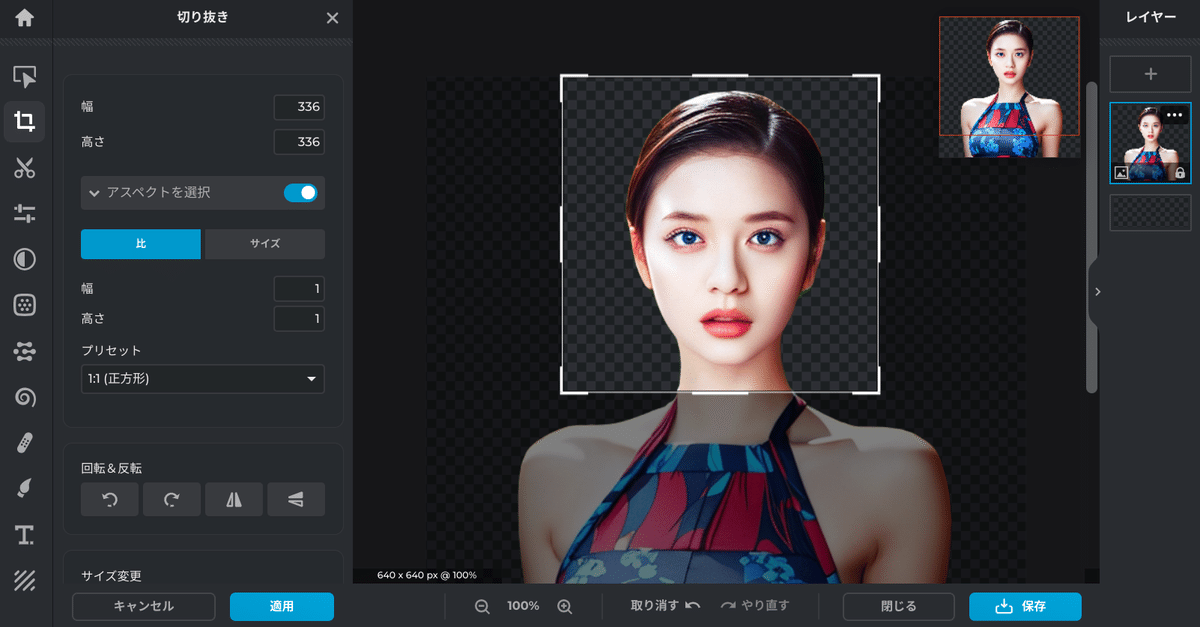Image resolution: width=1200 pixels, height=627 pixels.
Task: Close the 切り抜き panel
Action: pos(332,18)
